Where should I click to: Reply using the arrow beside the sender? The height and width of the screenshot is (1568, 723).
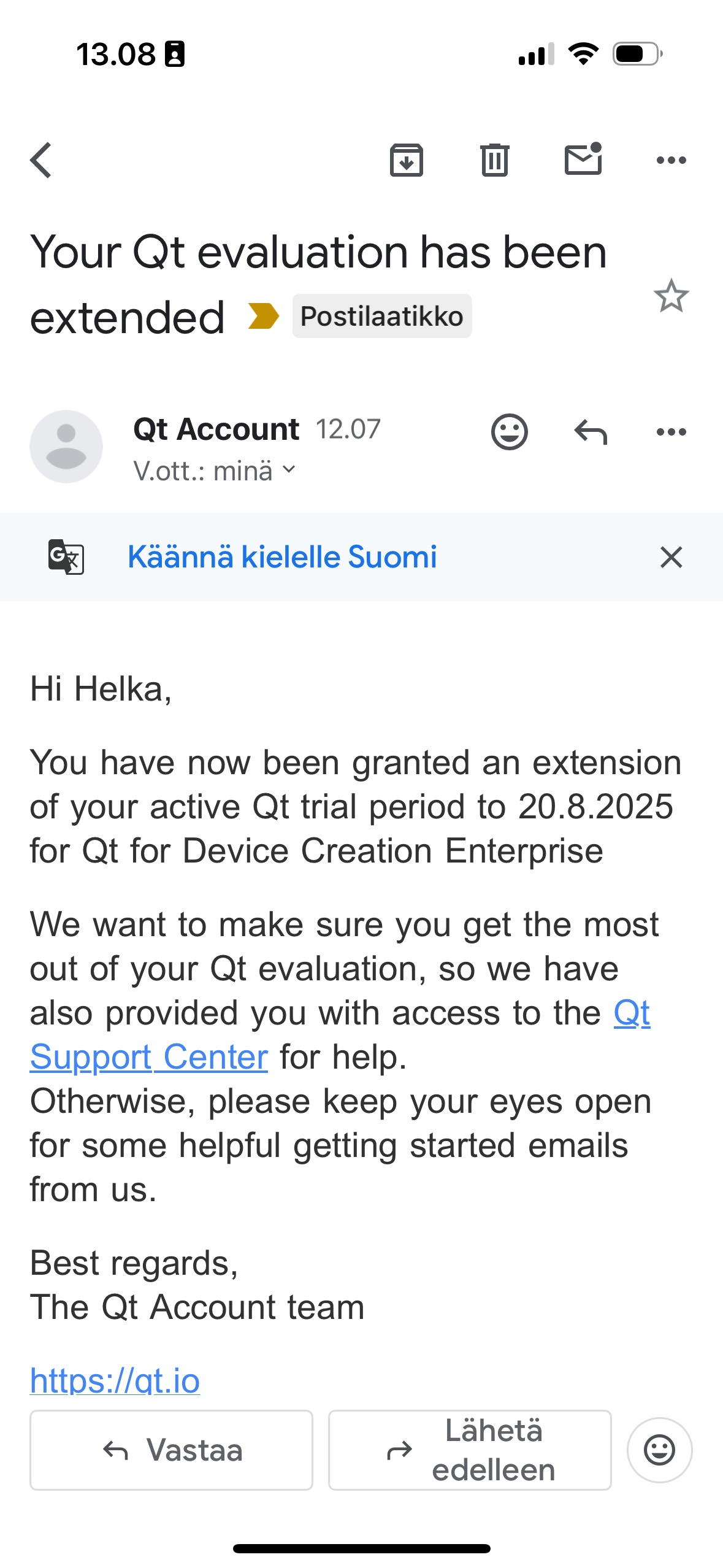click(x=590, y=432)
